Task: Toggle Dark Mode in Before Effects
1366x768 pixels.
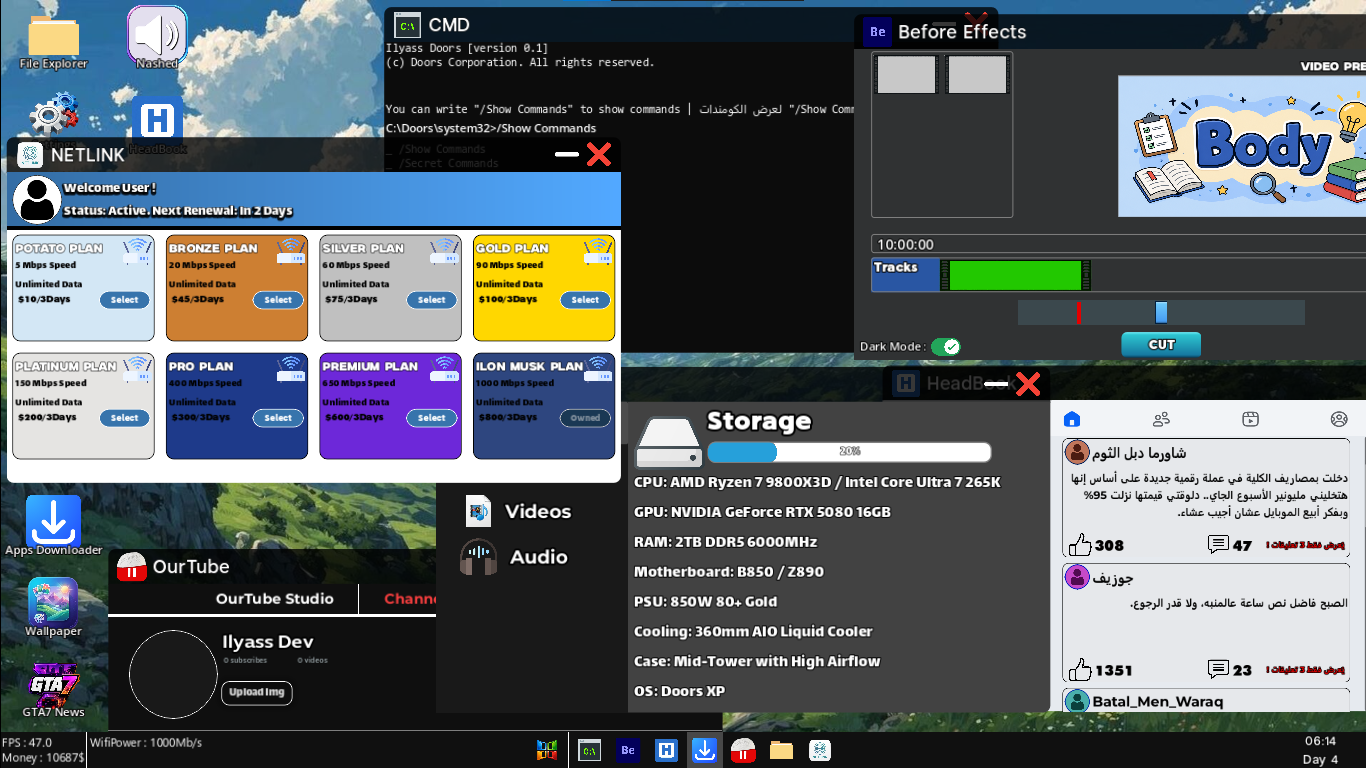Action: pyautogui.click(x=945, y=346)
